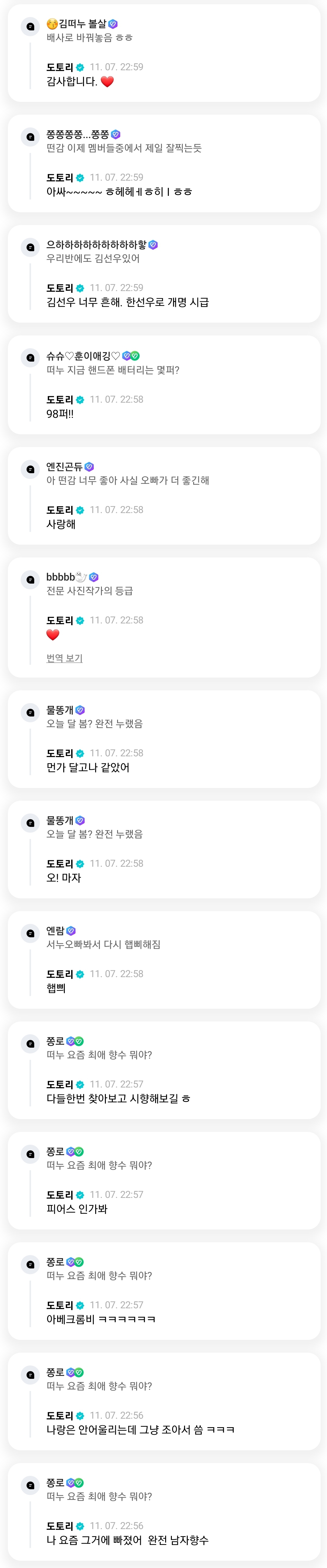Click the smiley emoji before 김떠누 볼살
This screenshot has width=327, height=1568.
click(52, 24)
